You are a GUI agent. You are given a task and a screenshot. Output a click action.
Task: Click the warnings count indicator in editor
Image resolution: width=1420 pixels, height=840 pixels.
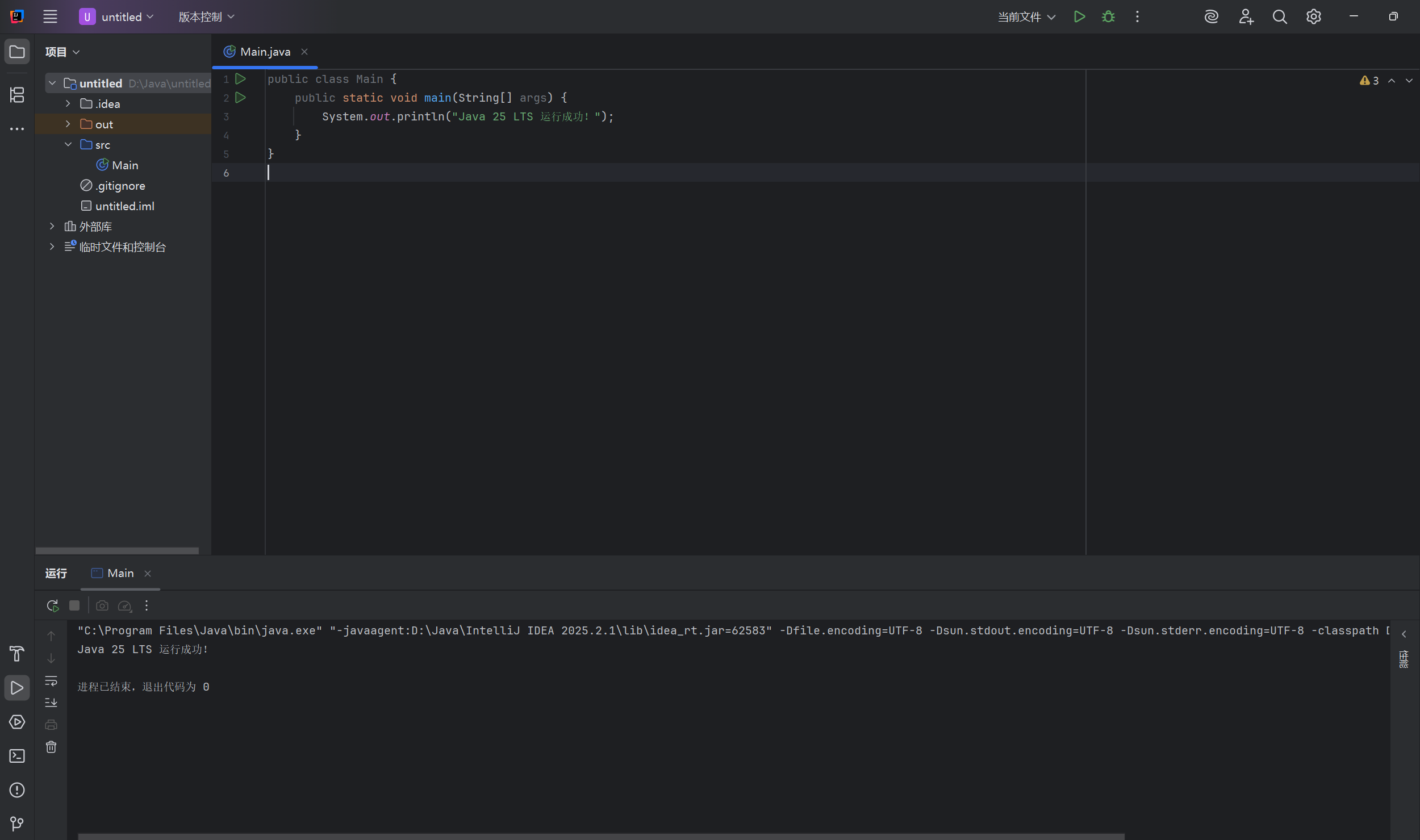[x=1369, y=81]
